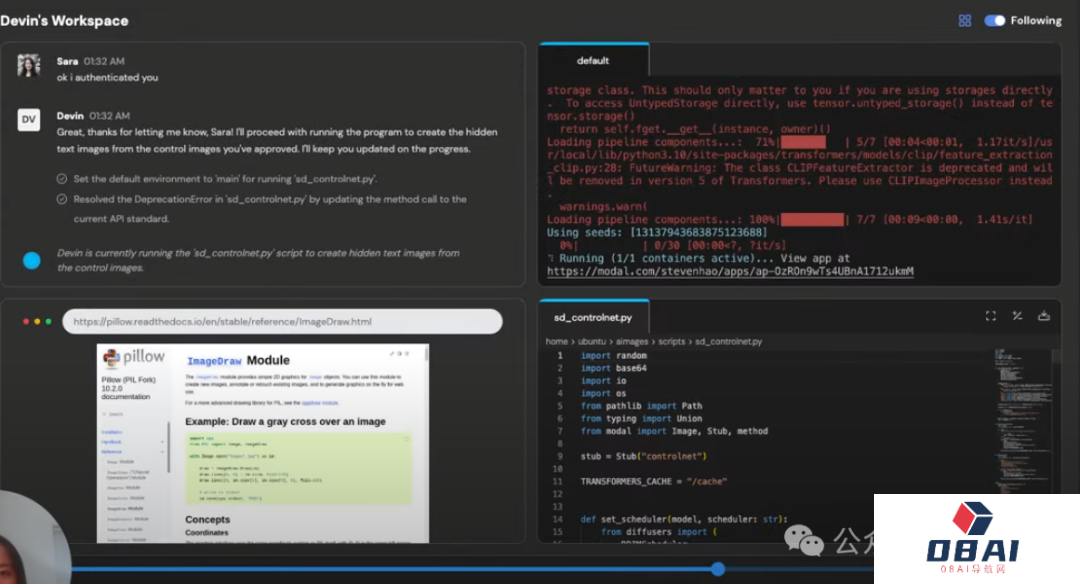Select the 'default' terminal tab
The width and height of the screenshot is (1080, 584).
tap(593, 61)
